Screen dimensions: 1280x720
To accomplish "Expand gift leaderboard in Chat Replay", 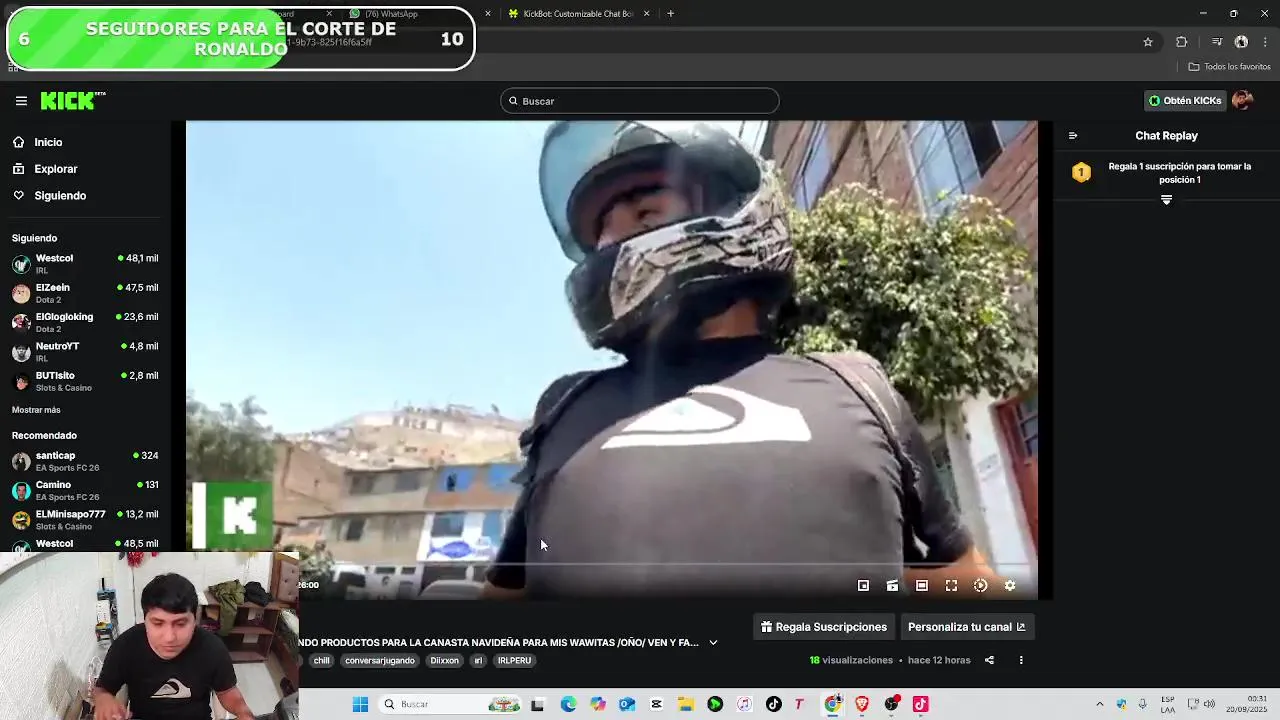I will (x=1166, y=200).
